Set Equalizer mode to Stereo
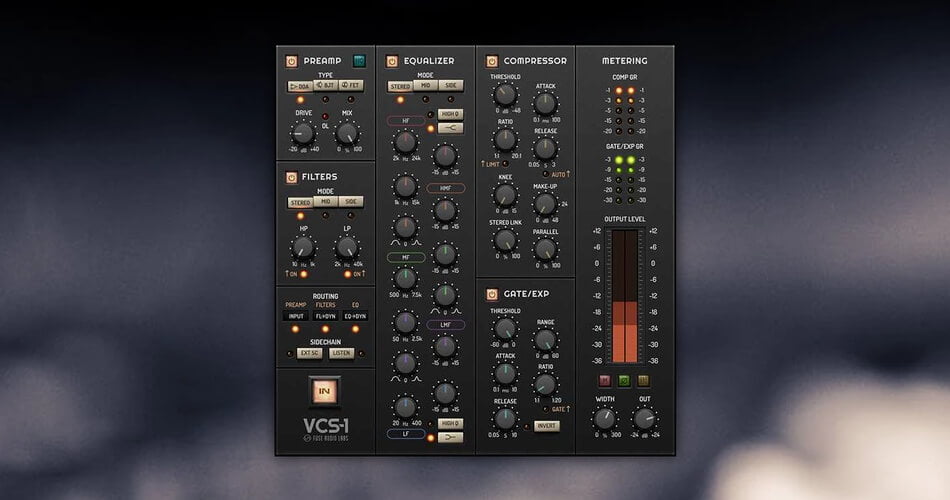 pos(400,86)
